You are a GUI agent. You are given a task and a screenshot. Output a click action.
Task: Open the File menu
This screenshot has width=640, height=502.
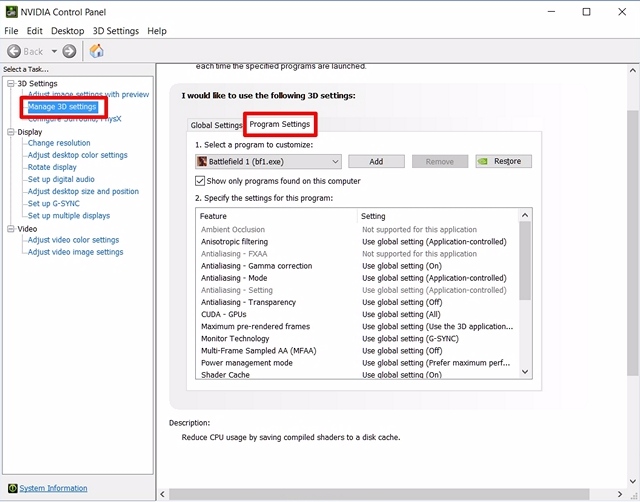(11, 31)
